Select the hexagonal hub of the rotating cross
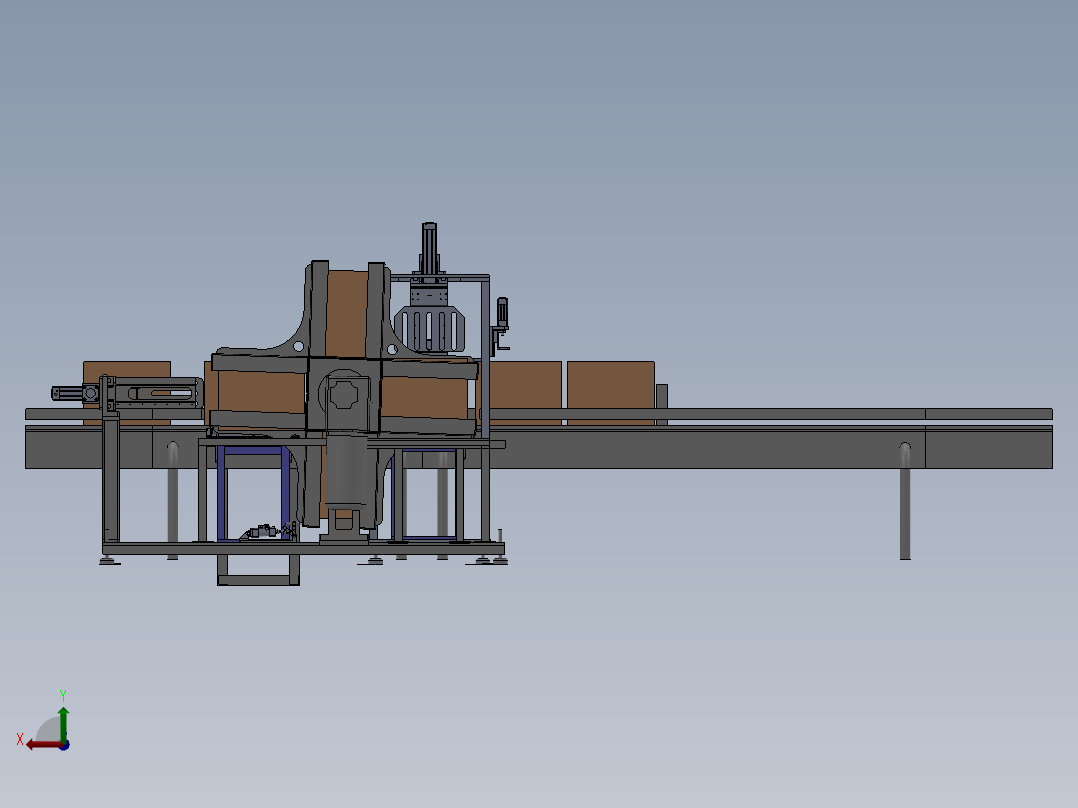The image size is (1078, 808). (343, 395)
